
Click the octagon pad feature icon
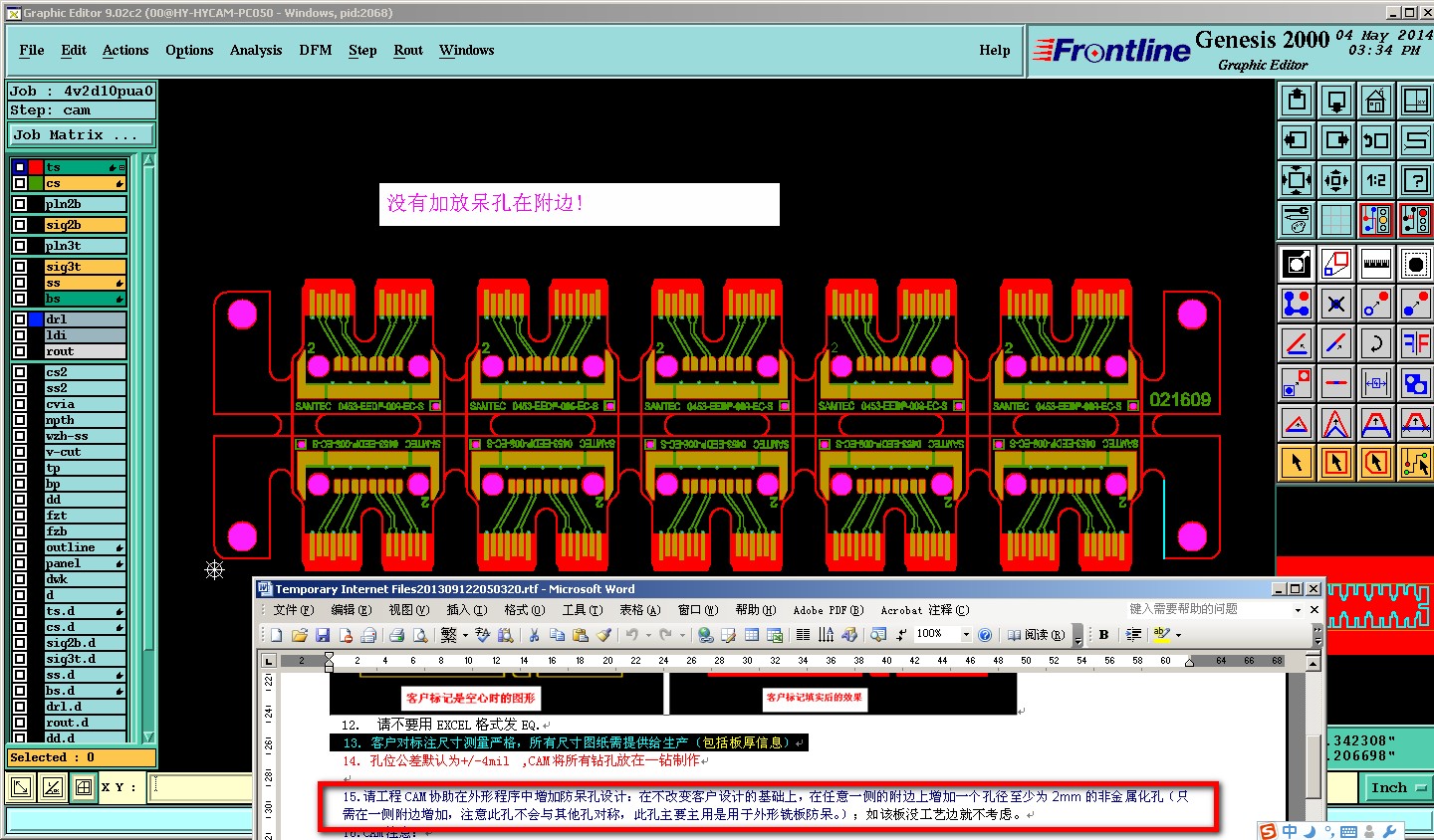pos(1416,264)
